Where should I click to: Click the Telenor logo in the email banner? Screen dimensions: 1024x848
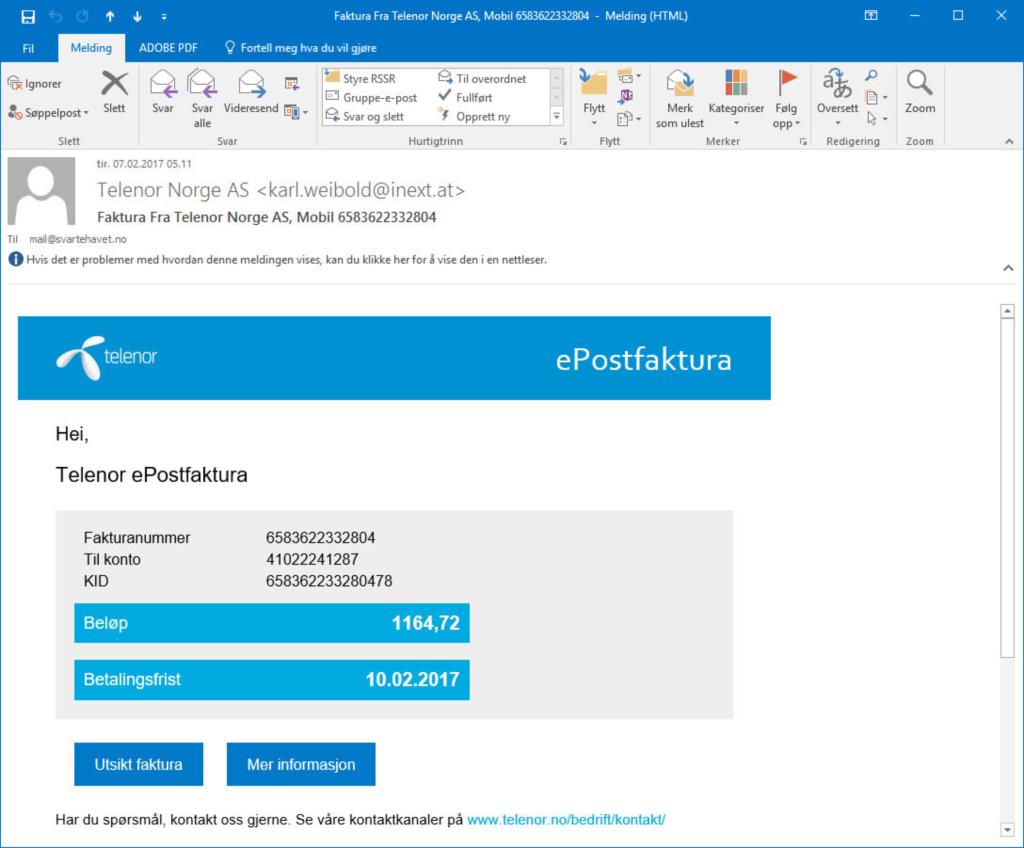point(107,357)
